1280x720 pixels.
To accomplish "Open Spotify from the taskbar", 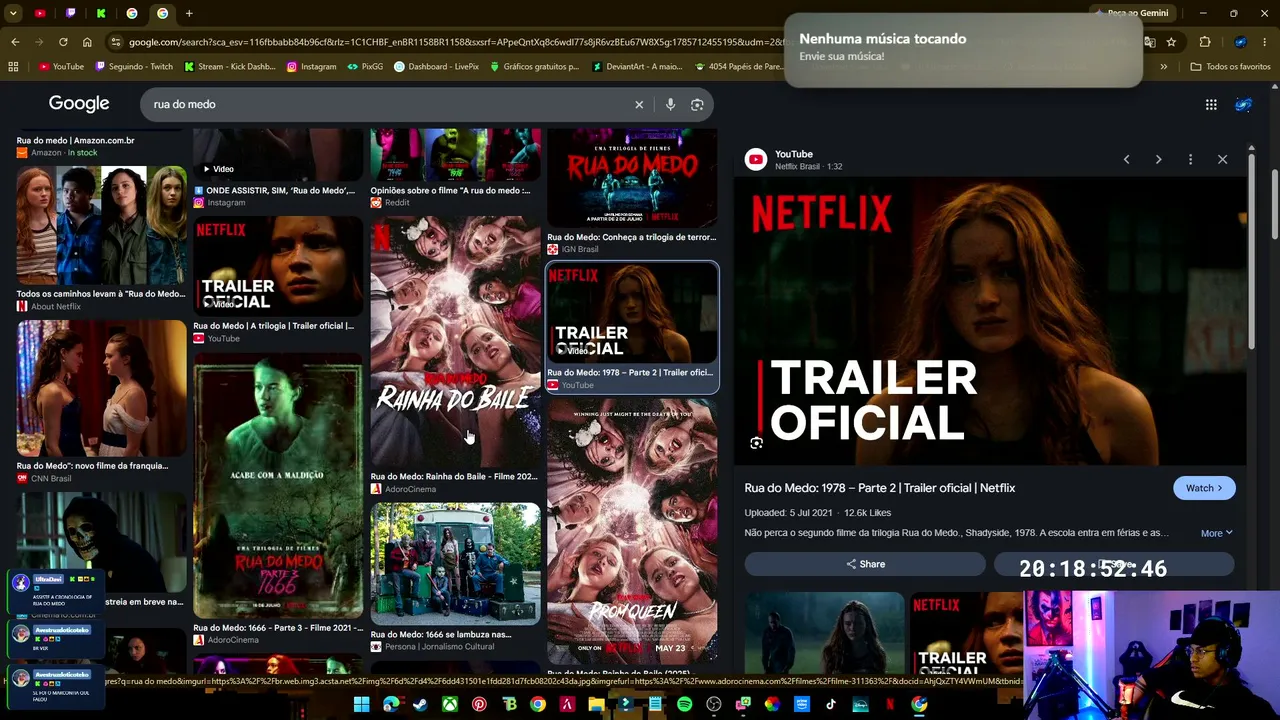I will click(x=684, y=704).
